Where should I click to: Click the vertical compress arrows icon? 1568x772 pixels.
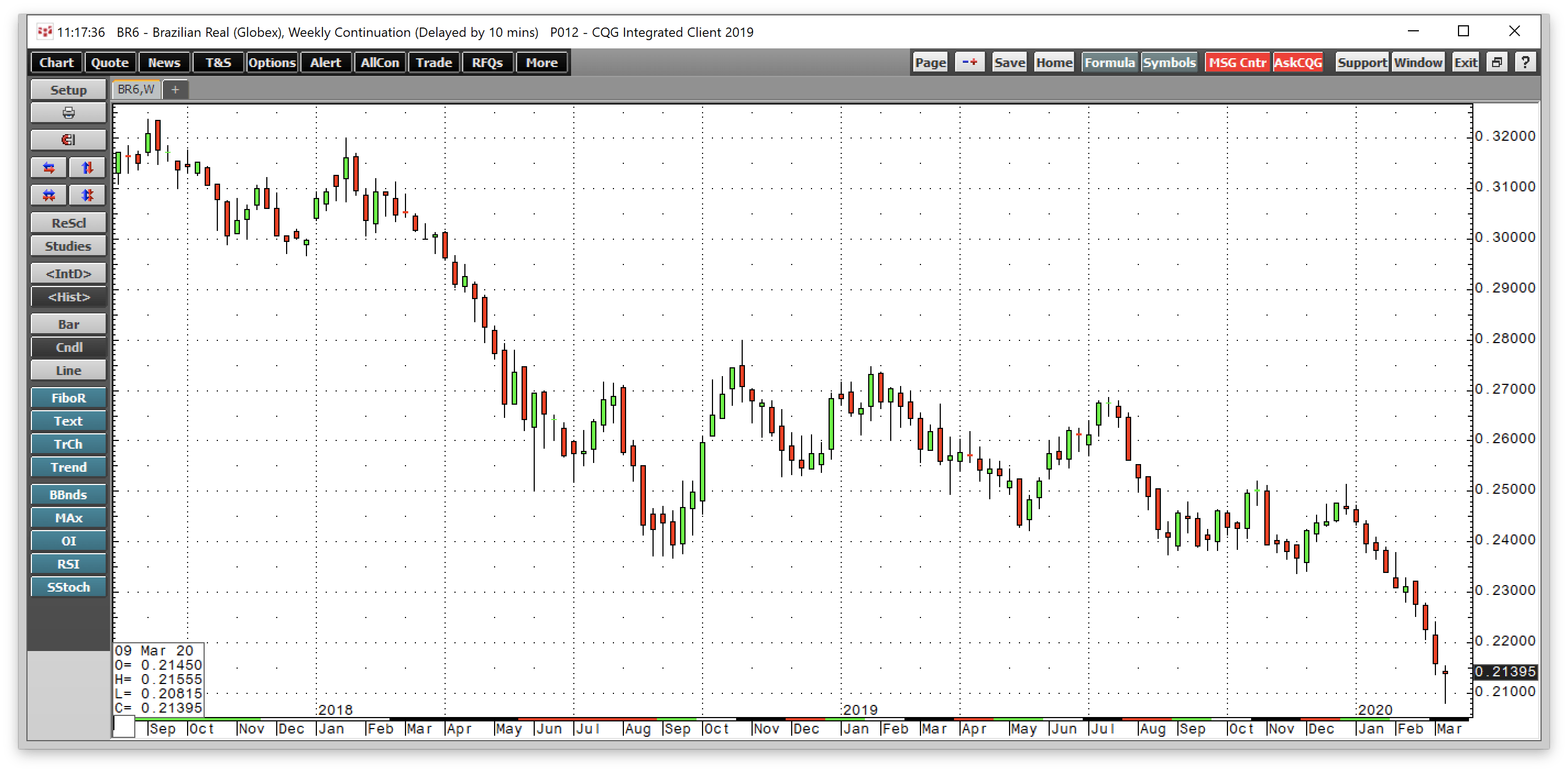(x=87, y=195)
